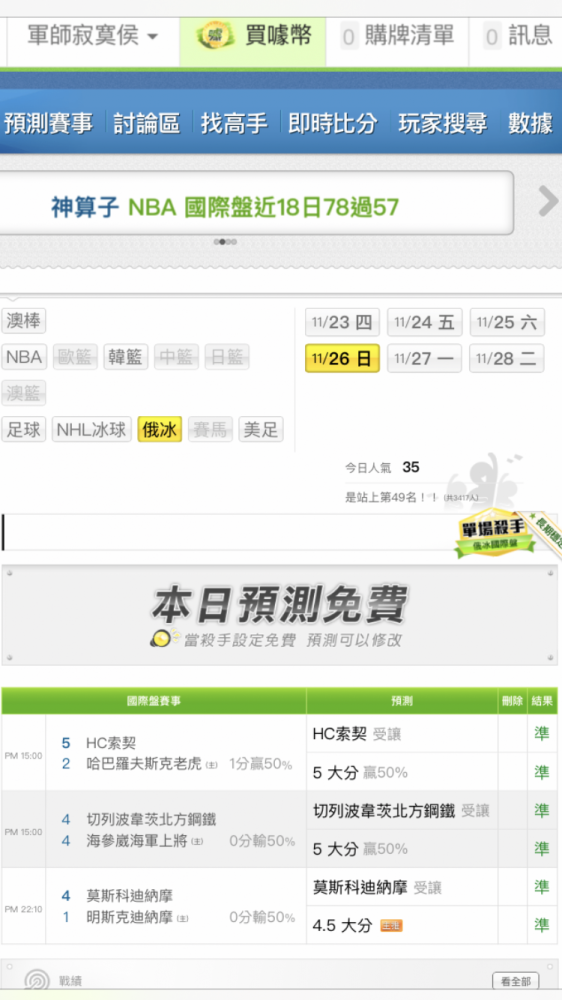Choose date 11/23 四
This screenshot has height=1000, width=562.
343,322
